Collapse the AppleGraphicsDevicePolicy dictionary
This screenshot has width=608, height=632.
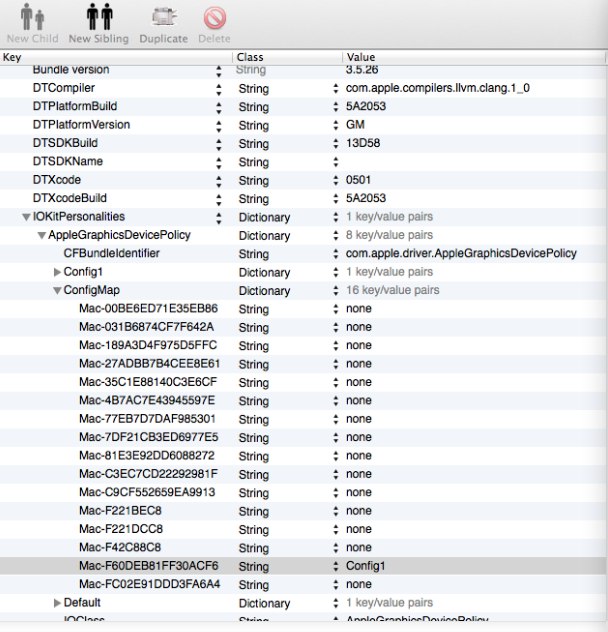point(42,235)
